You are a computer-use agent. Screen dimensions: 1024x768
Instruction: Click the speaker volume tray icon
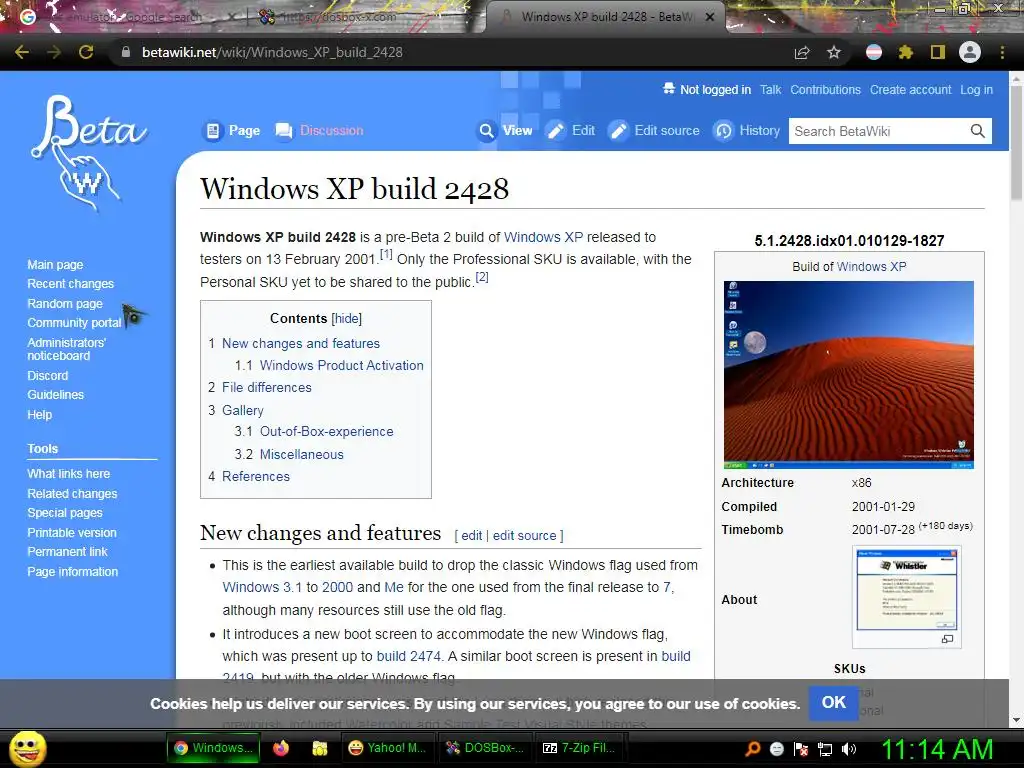(849, 749)
